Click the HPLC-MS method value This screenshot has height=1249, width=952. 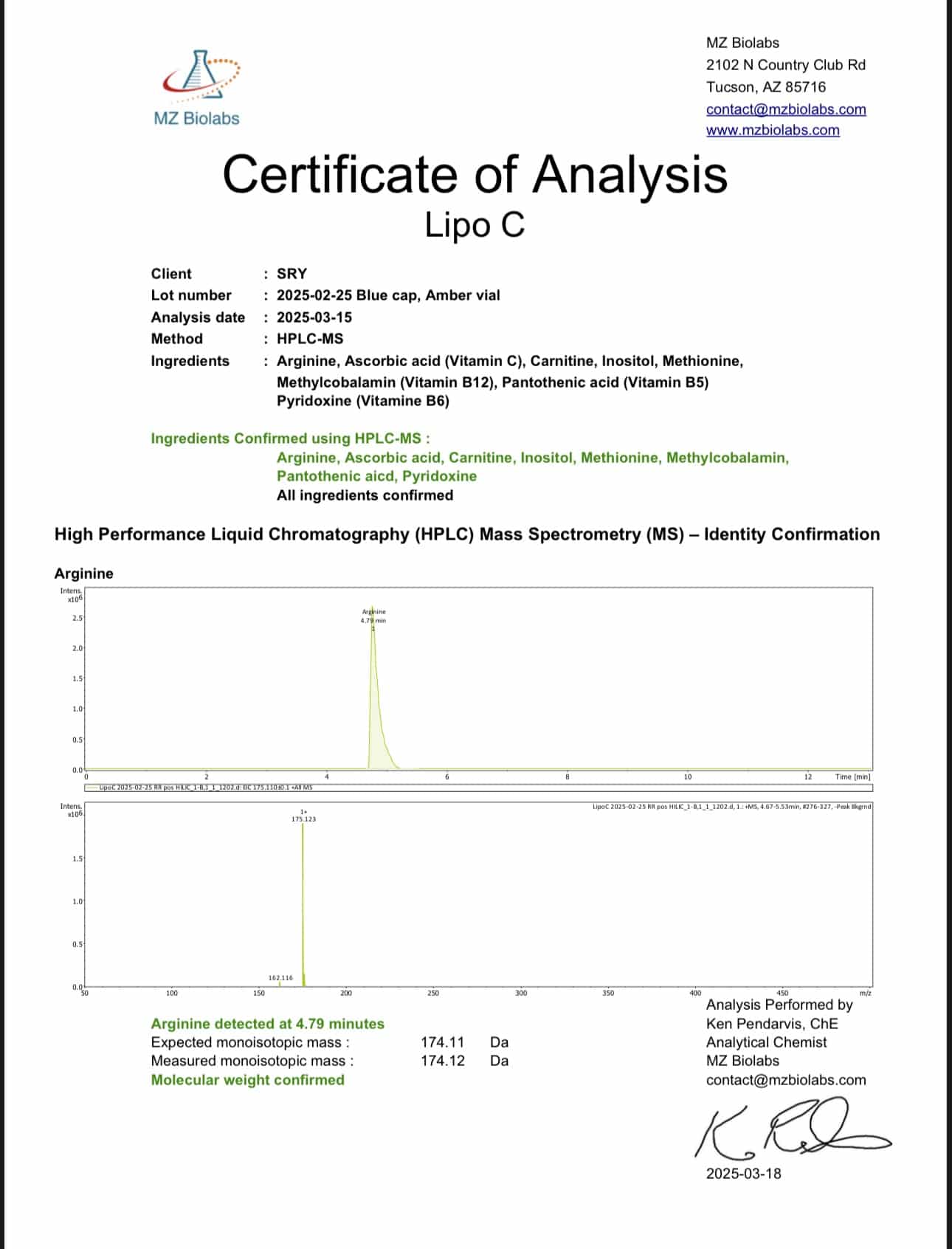(310, 339)
